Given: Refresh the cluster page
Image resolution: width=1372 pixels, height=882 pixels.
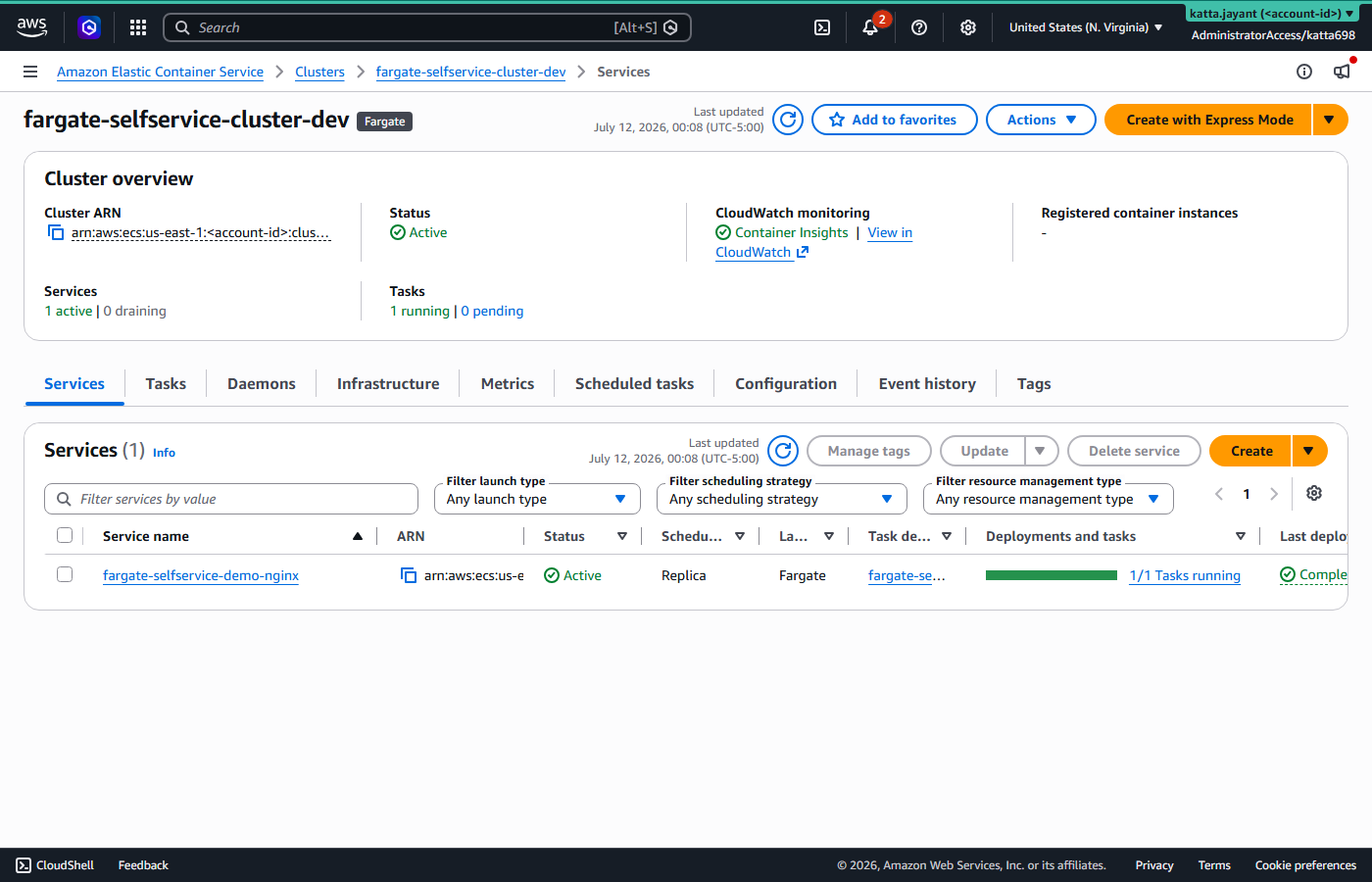Looking at the screenshot, I should [788, 120].
